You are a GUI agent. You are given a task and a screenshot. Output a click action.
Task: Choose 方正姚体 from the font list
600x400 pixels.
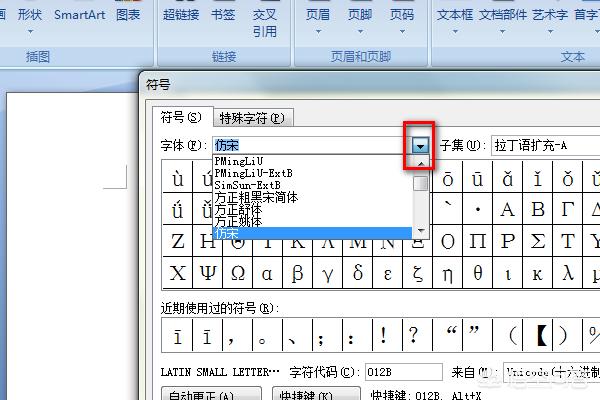312,221
